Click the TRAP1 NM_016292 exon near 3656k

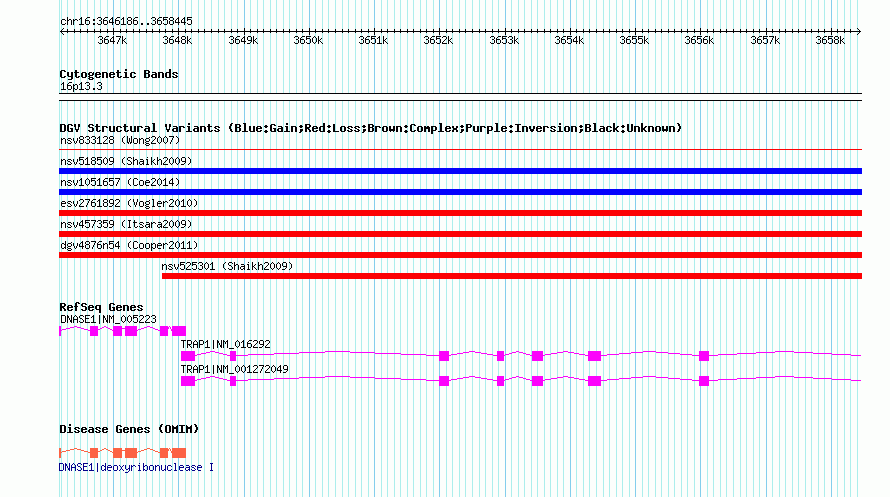704,356
